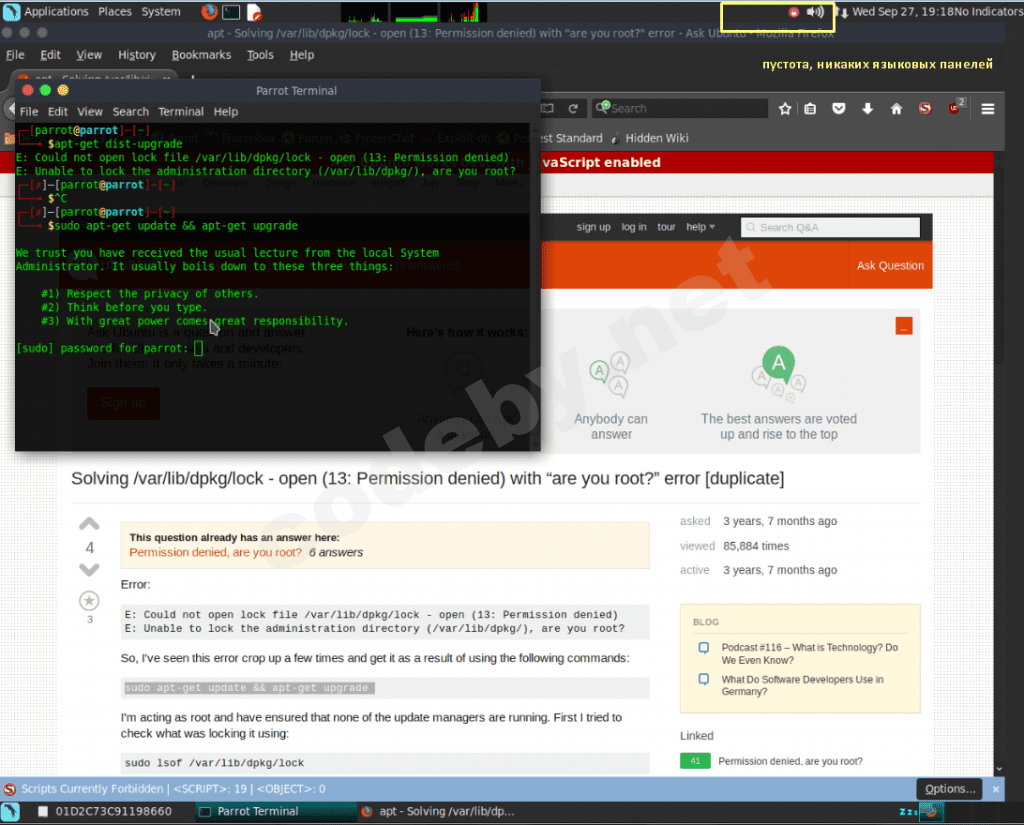Dismiss the orange banner minimize icon

click(x=904, y=326)
